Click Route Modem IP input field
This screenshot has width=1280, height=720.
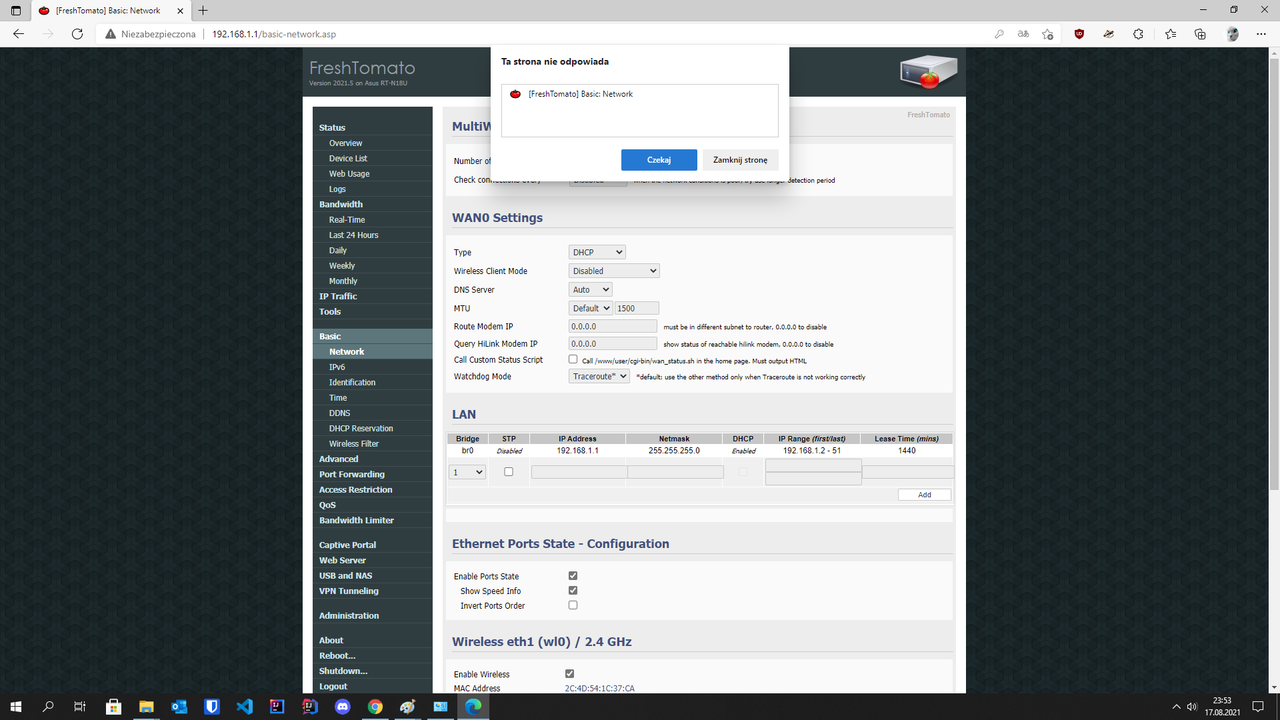614,326
